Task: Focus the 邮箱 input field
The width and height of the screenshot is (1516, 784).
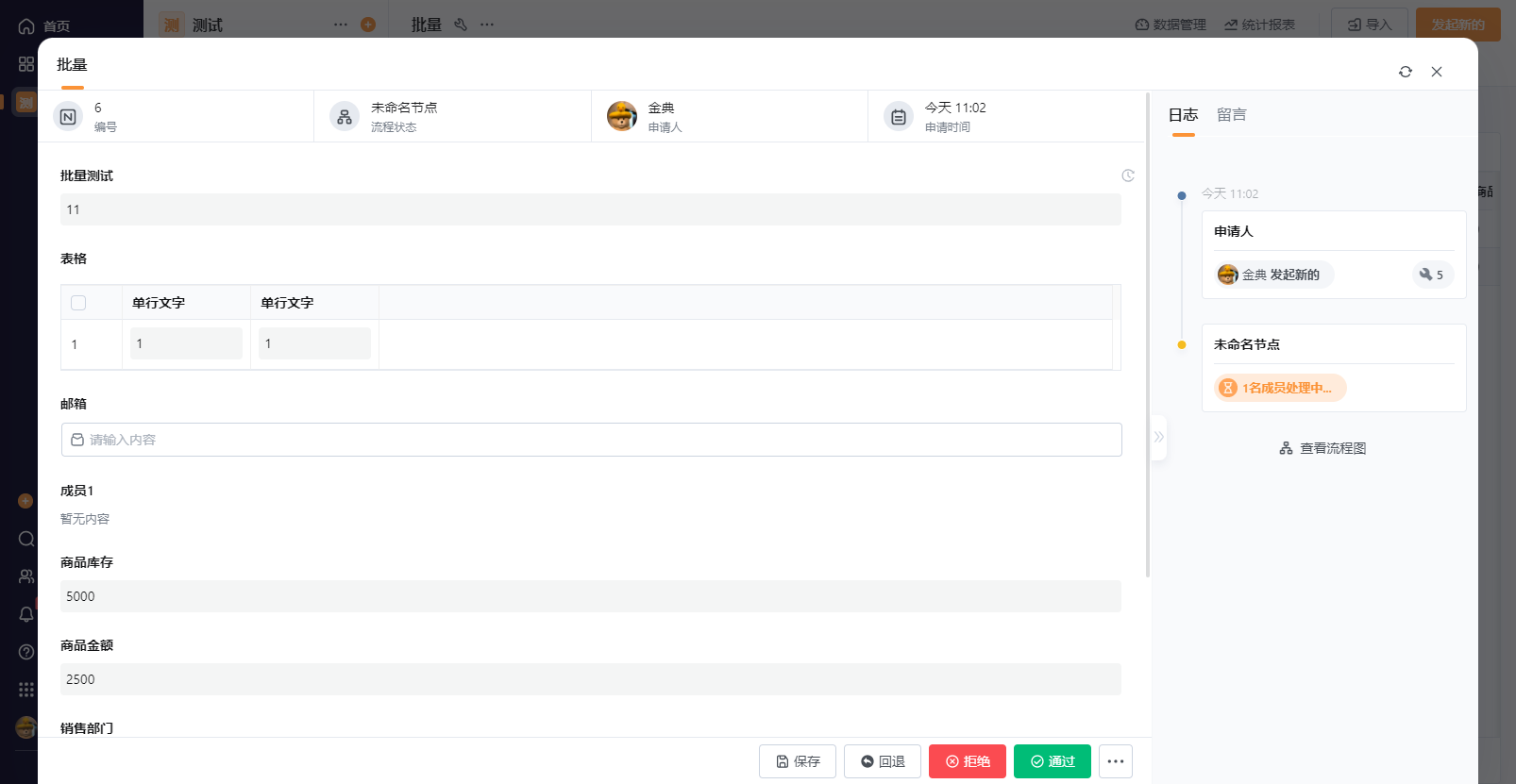Action: click(592, 440)
